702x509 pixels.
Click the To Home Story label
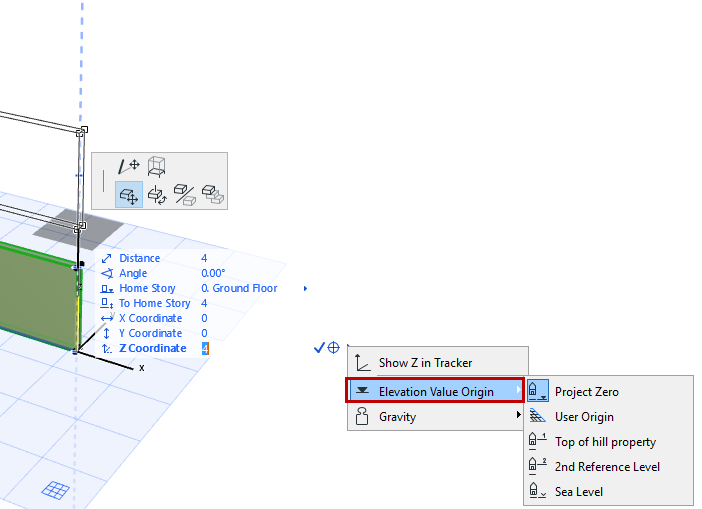pos(154,304)
